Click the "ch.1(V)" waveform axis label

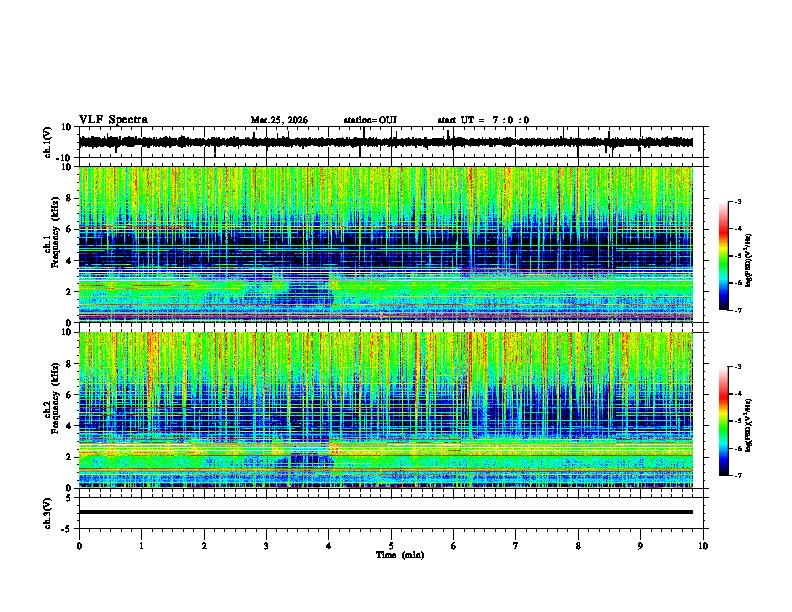click(x=48, y=142)
